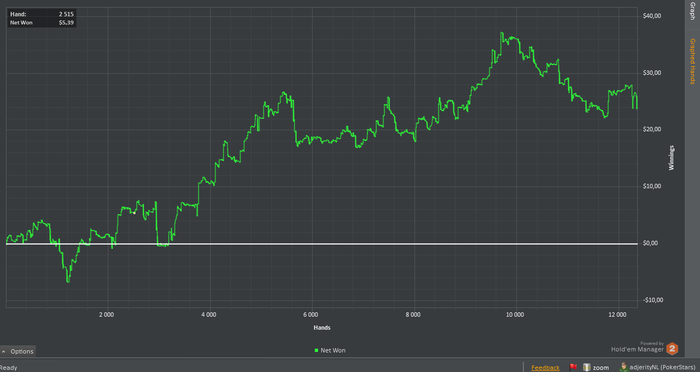Image resolution: width=700 pixels, height=372 pixels.
Task: Click the highlighted data point on graph
Action: pyautogui.click(x=134, y=213)
